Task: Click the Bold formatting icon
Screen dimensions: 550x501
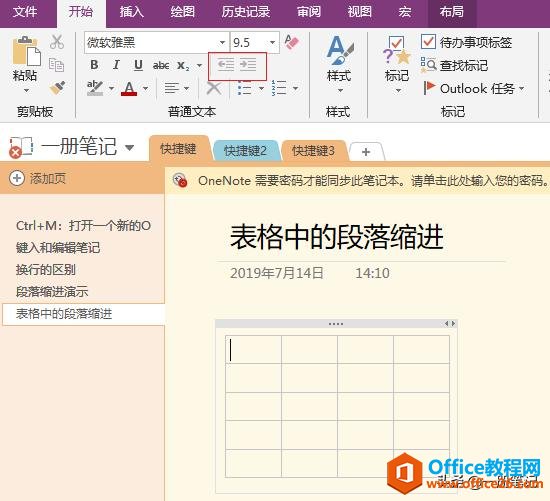Action: coord(94,65)
